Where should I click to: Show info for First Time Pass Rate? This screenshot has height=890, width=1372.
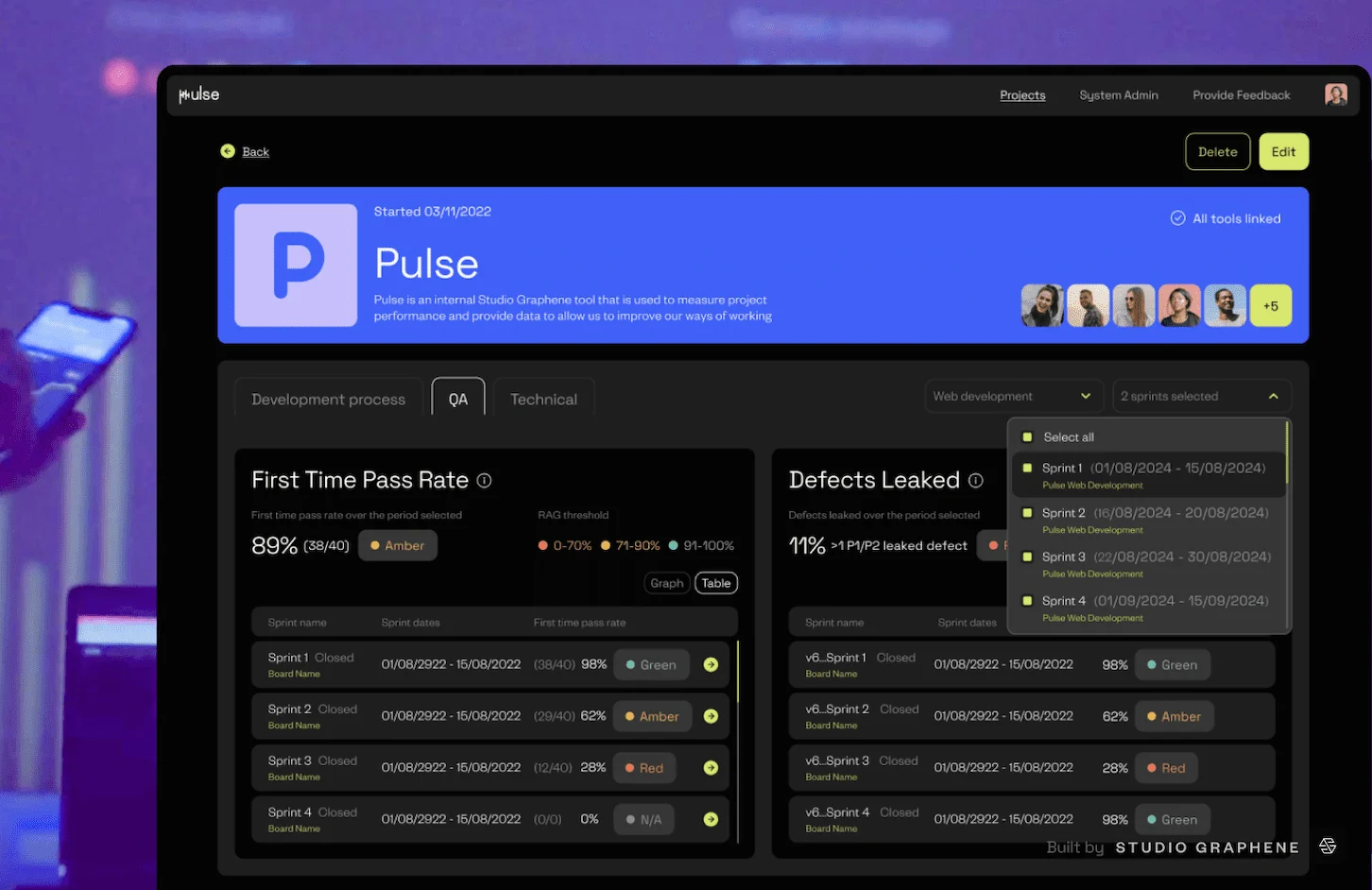pyautogui.click(x=484, y=481)
